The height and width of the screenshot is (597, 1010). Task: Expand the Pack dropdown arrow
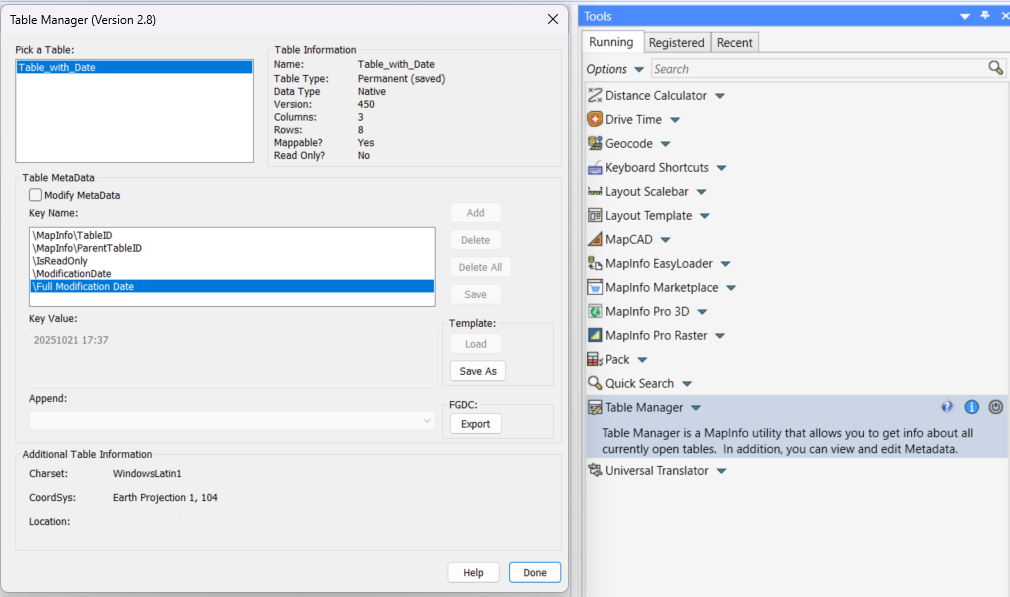pos(642,360)
